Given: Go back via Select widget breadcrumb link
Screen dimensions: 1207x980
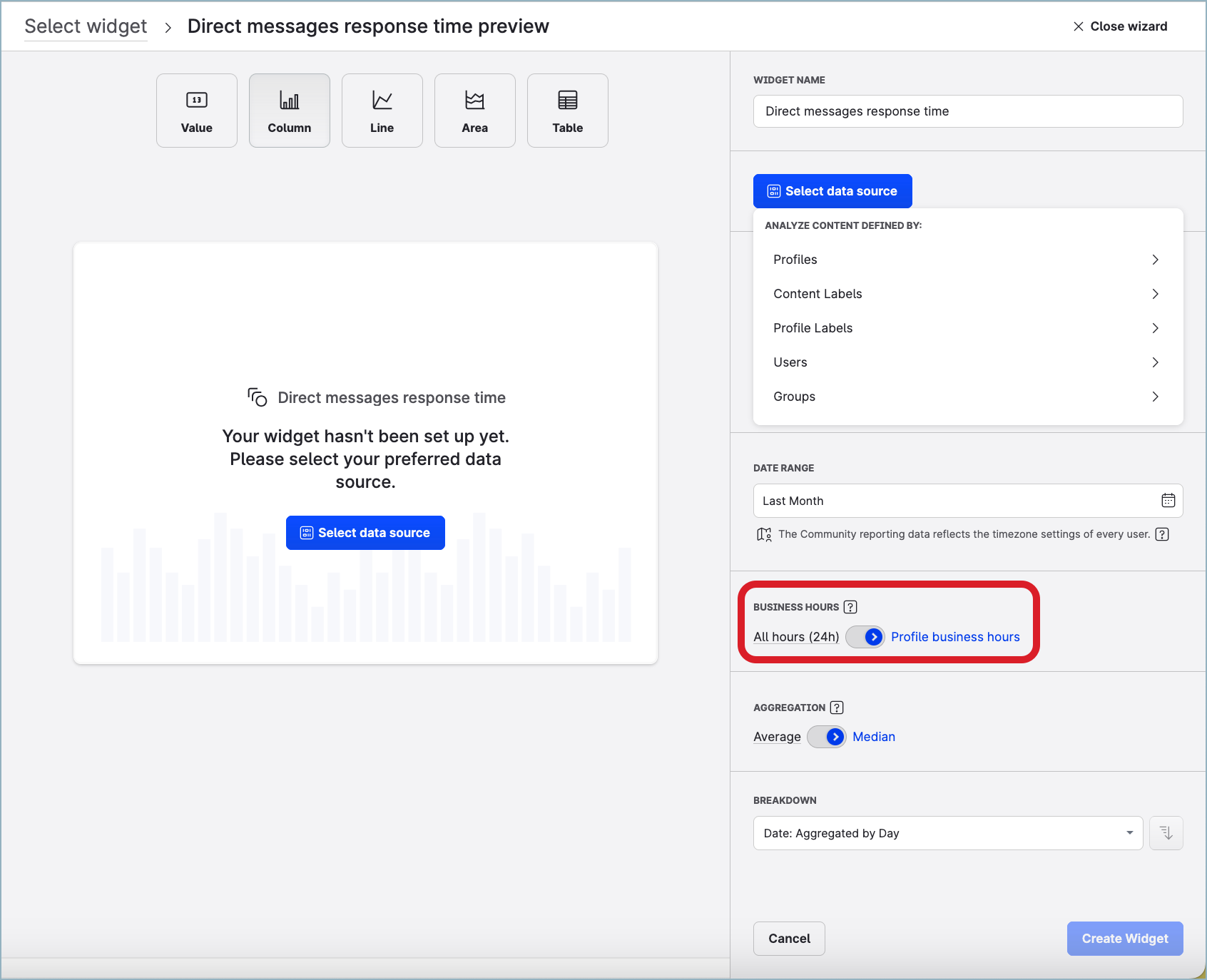Looking at the screenshot, I should click(86, 26).
